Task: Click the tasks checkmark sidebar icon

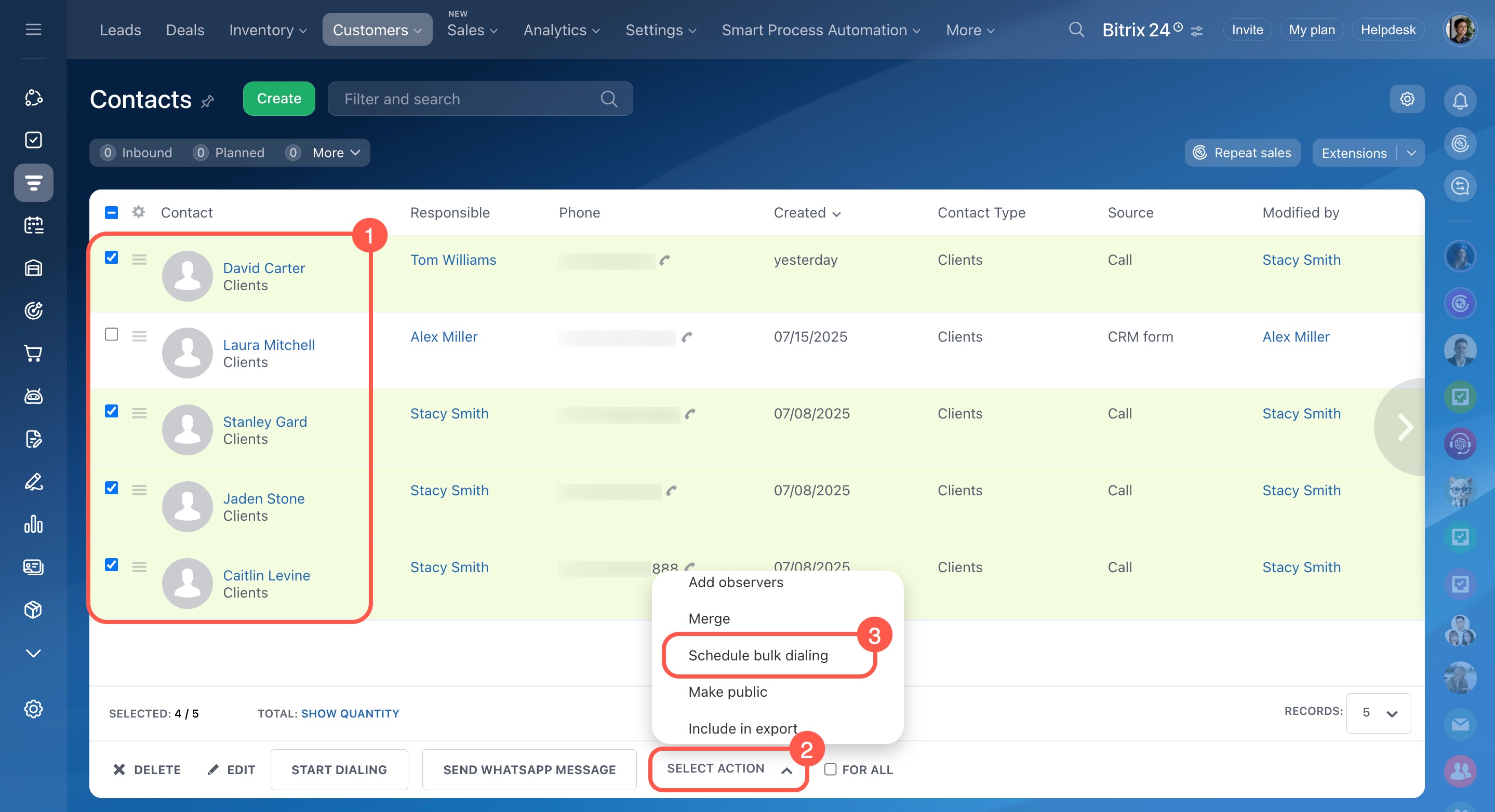Action: (33, 140)
